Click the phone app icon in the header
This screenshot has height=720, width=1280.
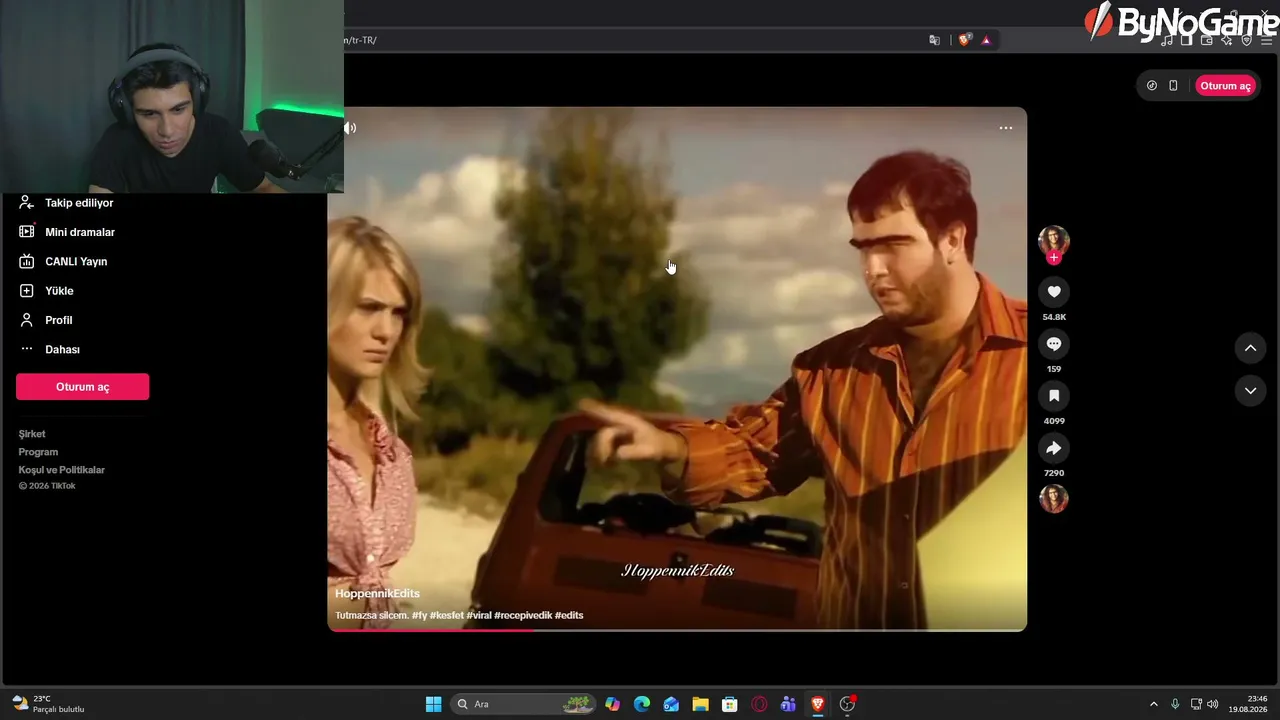(1173, 86)
